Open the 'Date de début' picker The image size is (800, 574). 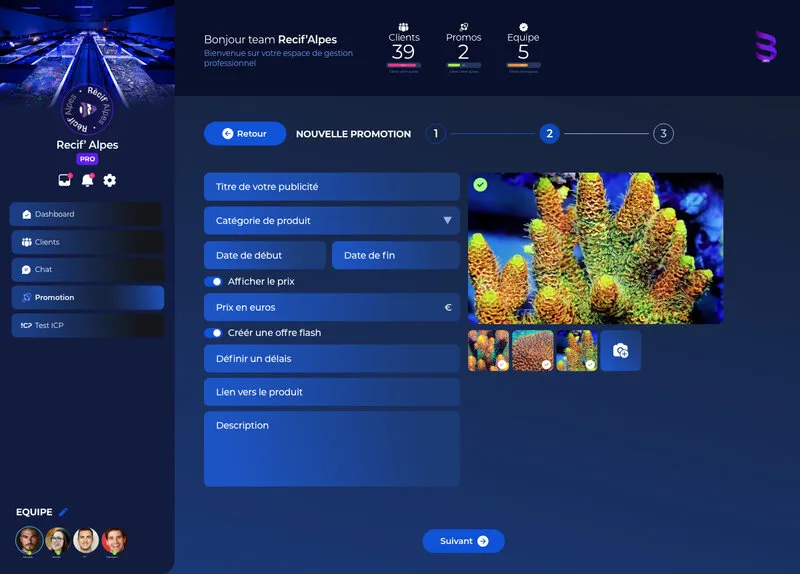click(x=265, y=256)
